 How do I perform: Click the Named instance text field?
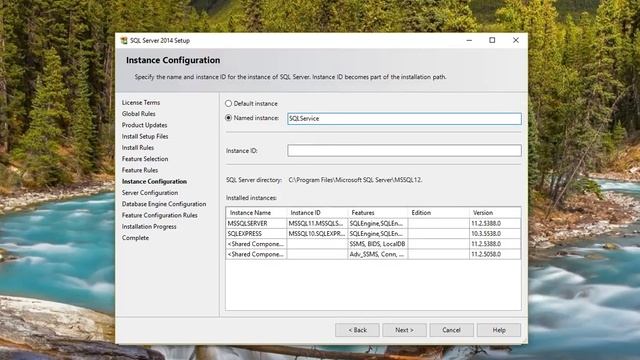coord(404,119)
